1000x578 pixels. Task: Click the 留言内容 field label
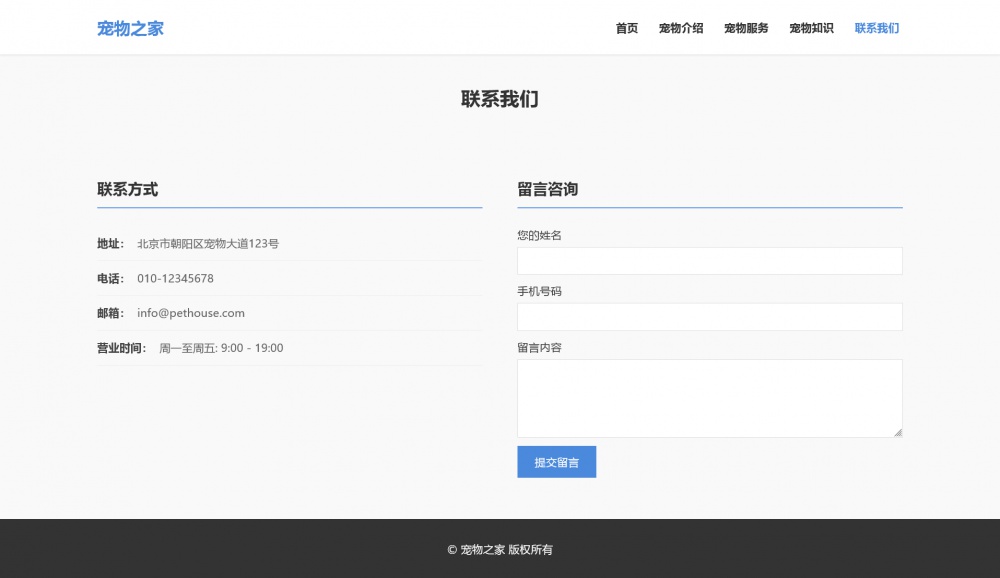[x=539, y=348]
